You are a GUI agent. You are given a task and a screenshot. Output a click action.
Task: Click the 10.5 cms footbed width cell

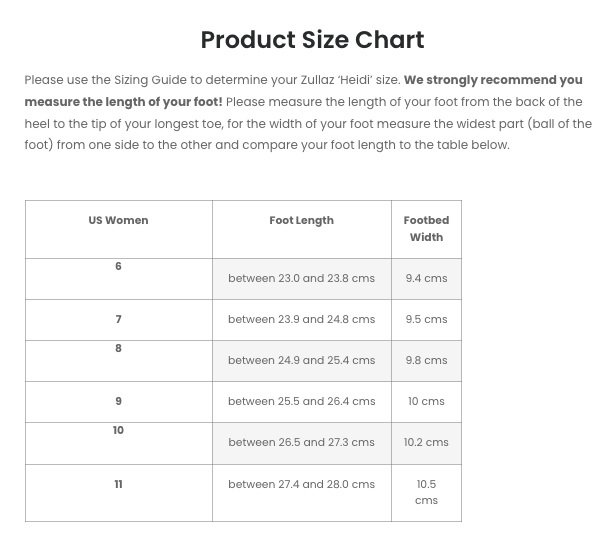point(426,493)
